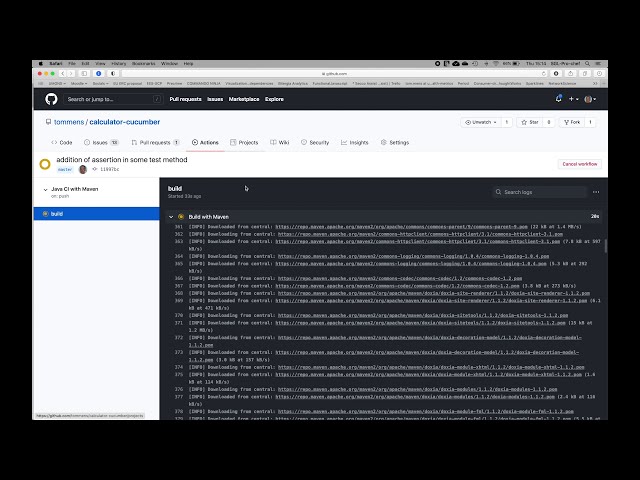The height and width of the screenshot is (480, 640).
Task: Select the build job in sidebar
Action: point(57,213)
